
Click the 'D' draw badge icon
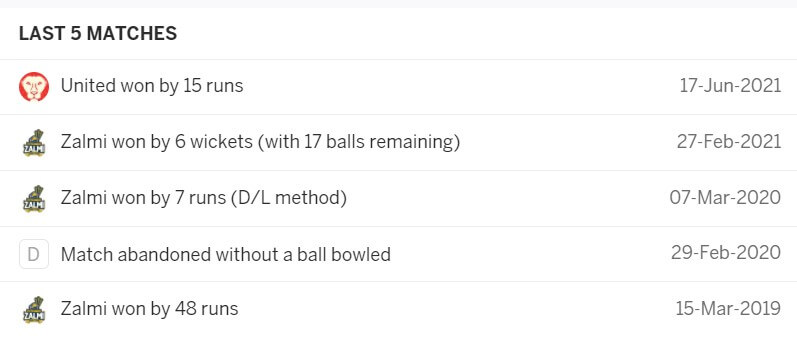34,254
